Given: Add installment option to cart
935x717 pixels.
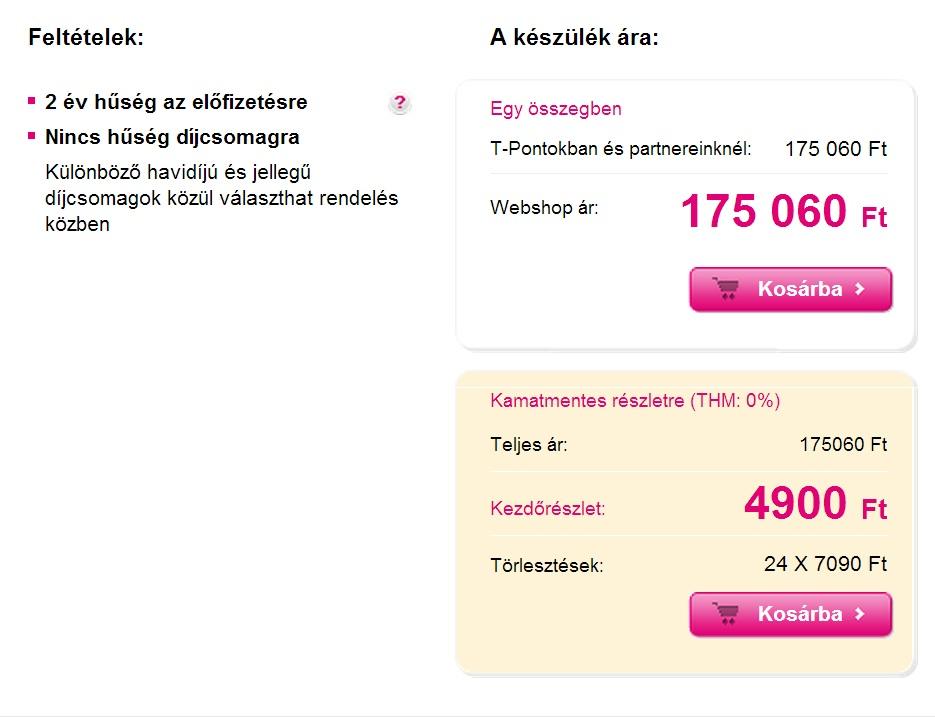Looking at the screenshot, I should click(791, 614).
